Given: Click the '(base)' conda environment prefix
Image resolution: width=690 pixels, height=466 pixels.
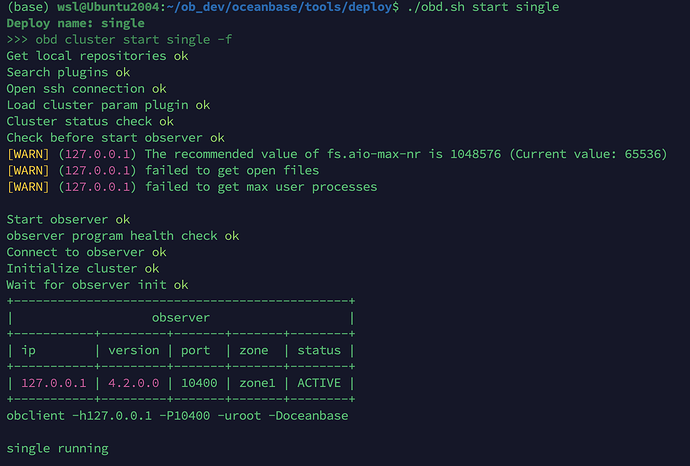Looking at the screenshot, I should click(28, 7).
